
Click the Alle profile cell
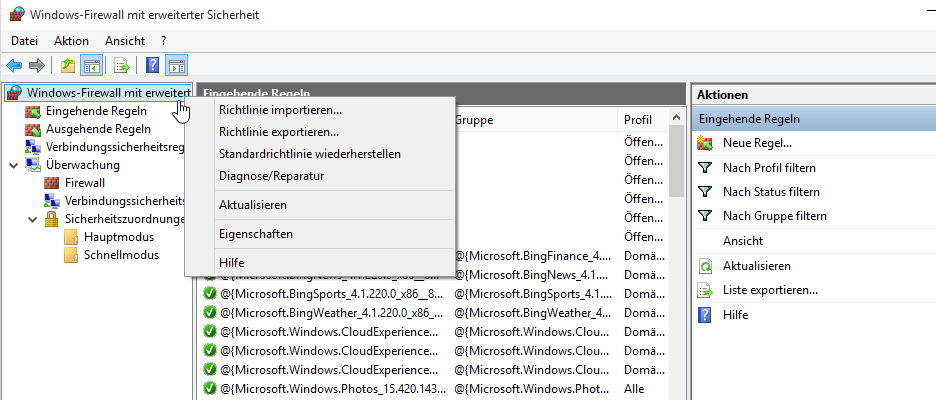634,388
